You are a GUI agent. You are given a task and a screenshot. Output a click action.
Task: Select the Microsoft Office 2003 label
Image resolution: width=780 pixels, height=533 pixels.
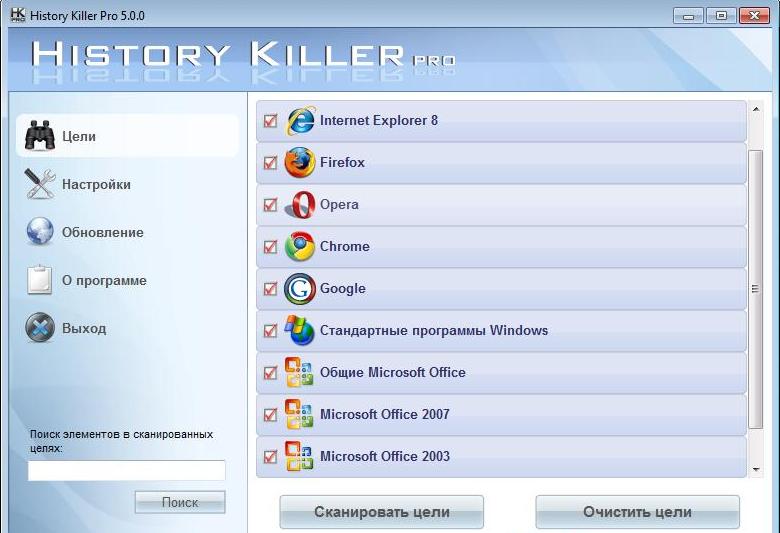(385, 456)
